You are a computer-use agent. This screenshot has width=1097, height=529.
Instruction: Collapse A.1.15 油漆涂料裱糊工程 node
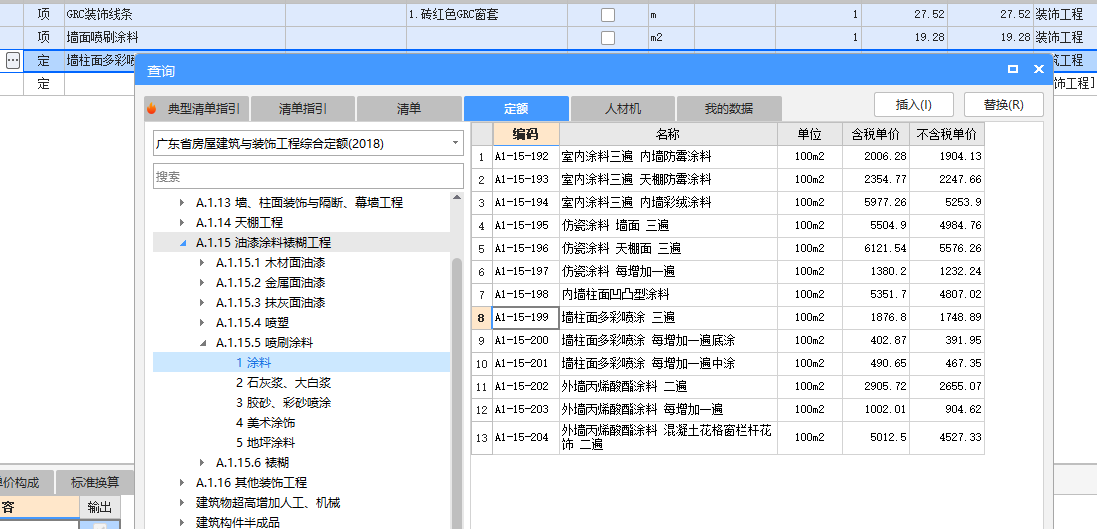(x=183, y=243)
